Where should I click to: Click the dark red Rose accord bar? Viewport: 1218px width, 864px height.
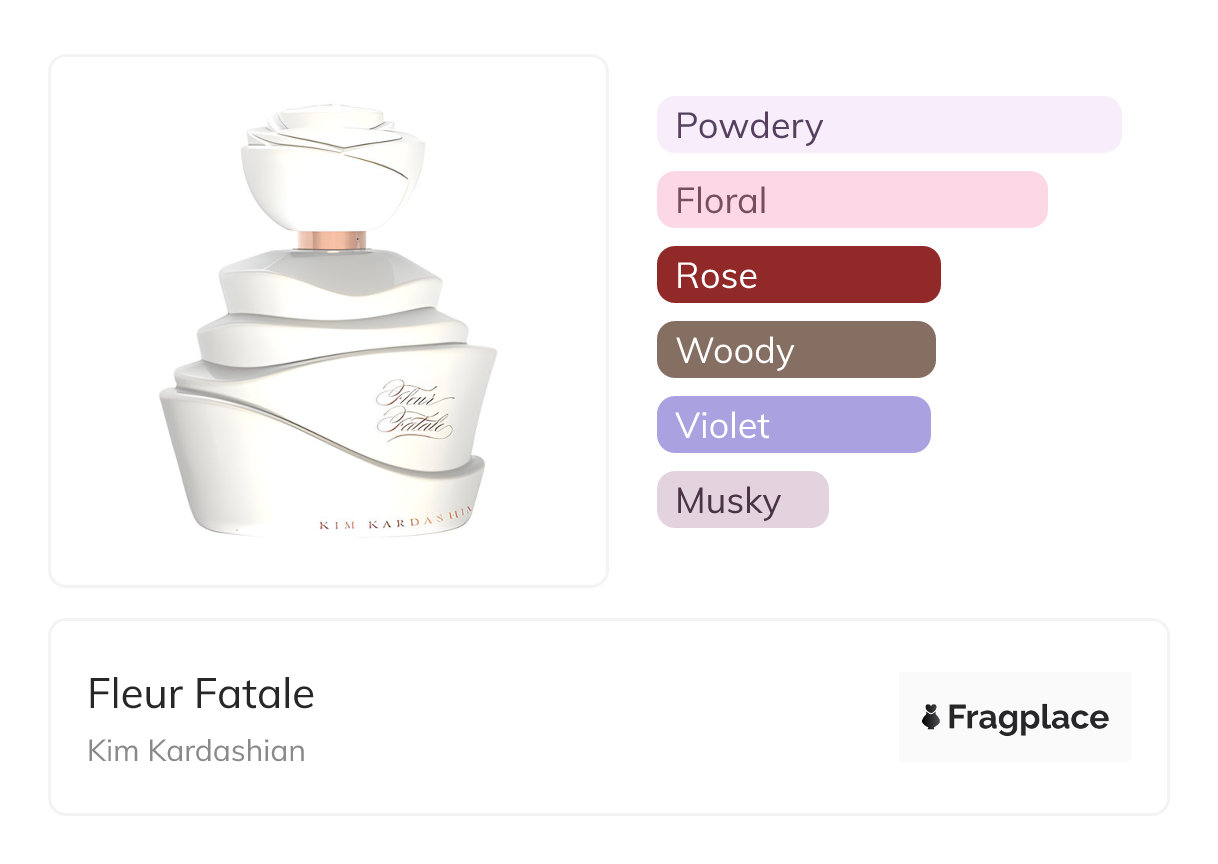pyautogui.click(x=798, y=275)
